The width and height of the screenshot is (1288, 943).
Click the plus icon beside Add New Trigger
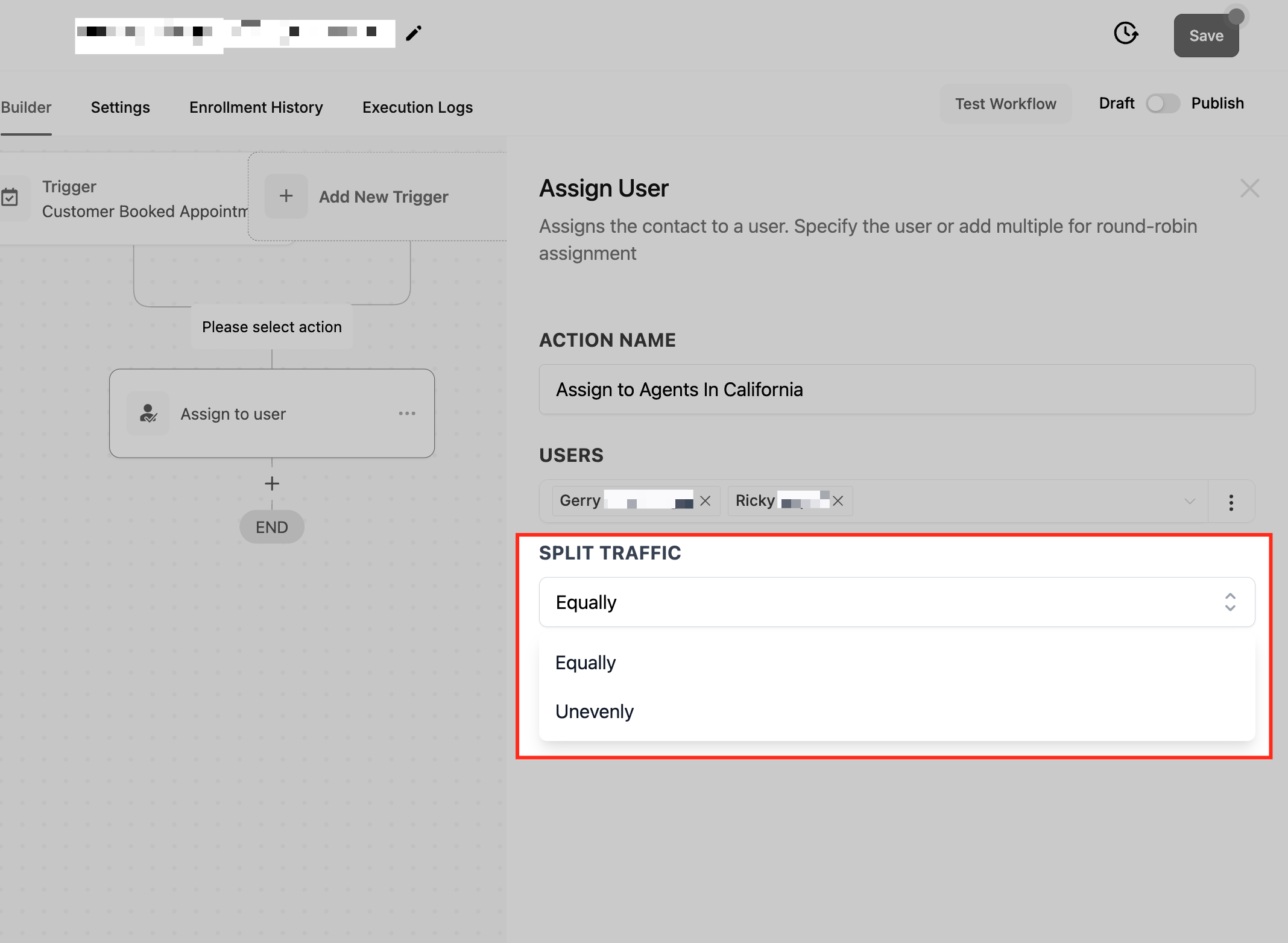286,196
